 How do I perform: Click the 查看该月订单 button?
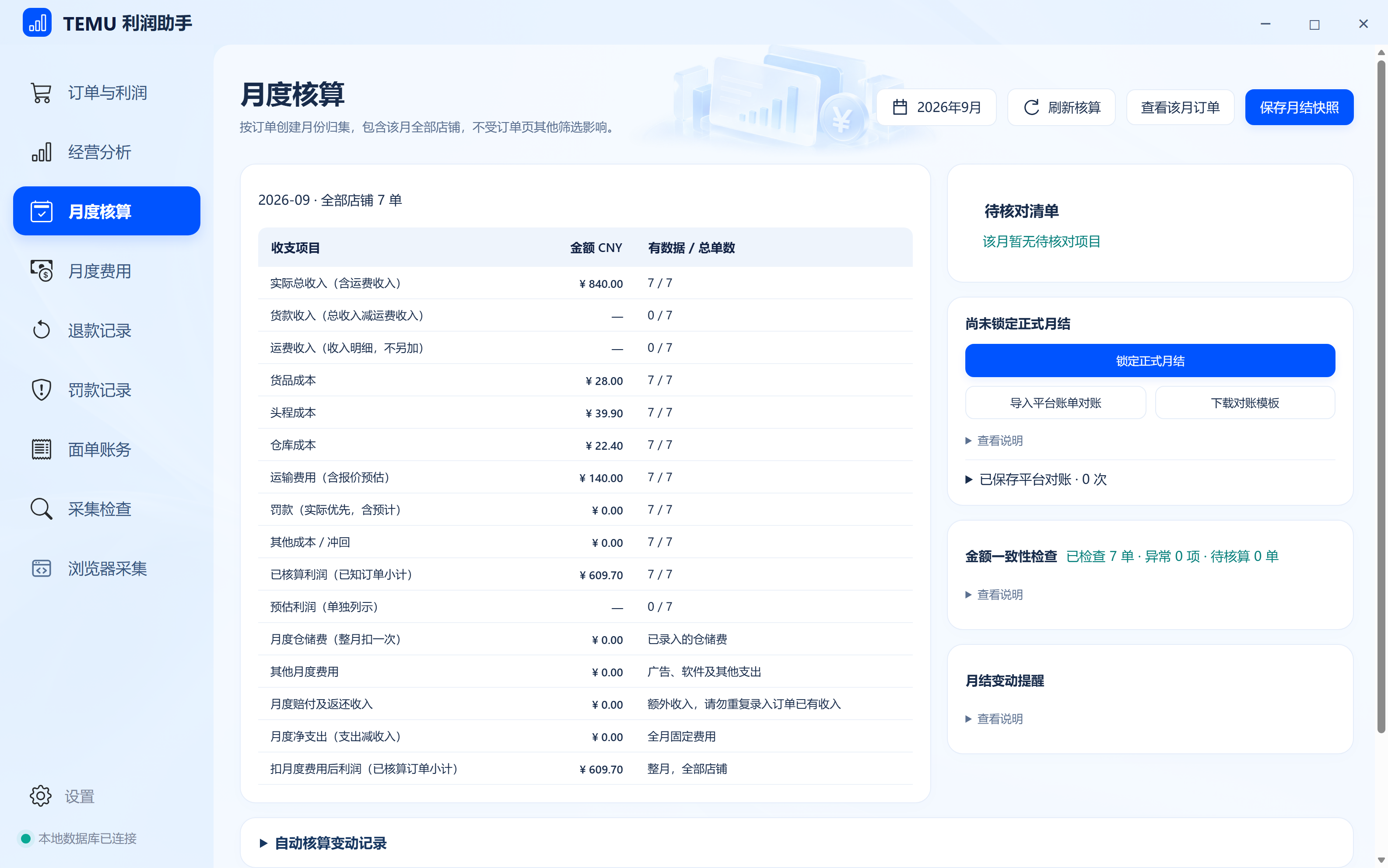[x=1180, y=107]
